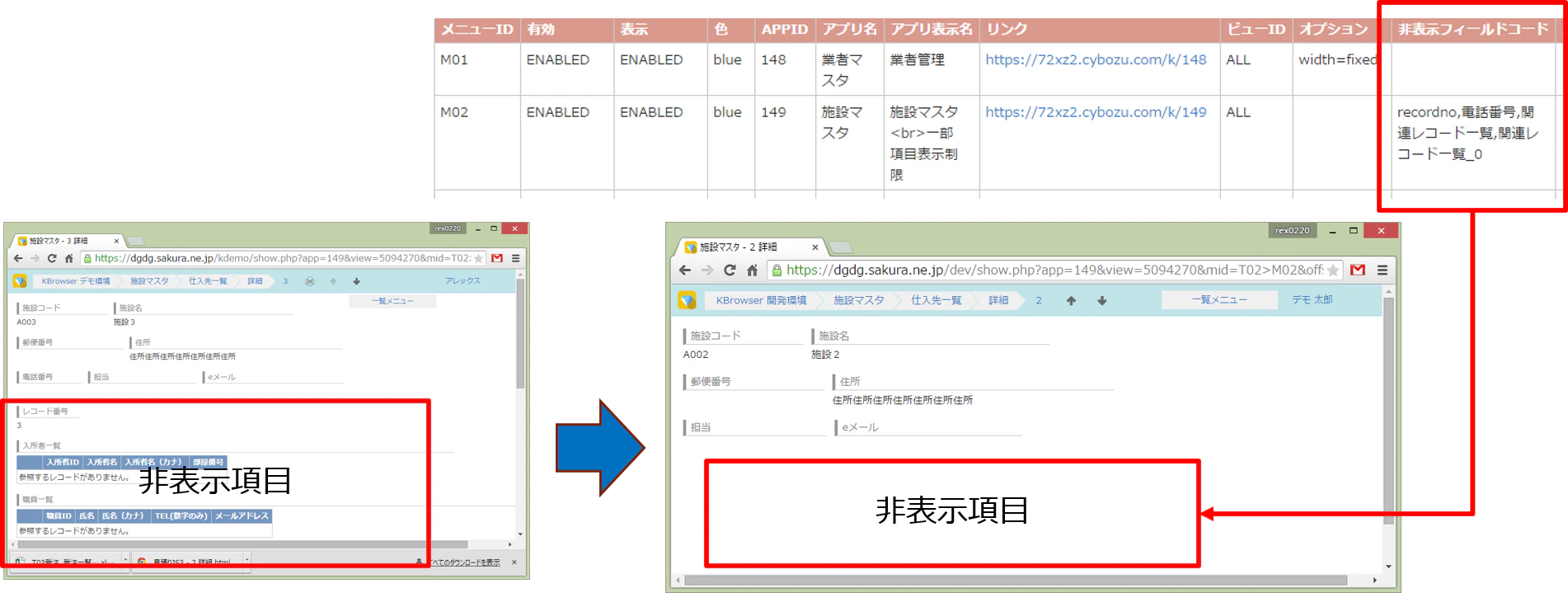Click the M01 menu ID cell
Screen dimensions: 1568x593
pyautogui.click(x=477, y=68)
